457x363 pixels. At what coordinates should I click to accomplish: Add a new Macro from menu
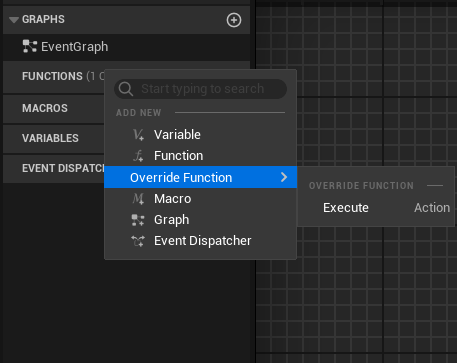click(x=200, y=199)
